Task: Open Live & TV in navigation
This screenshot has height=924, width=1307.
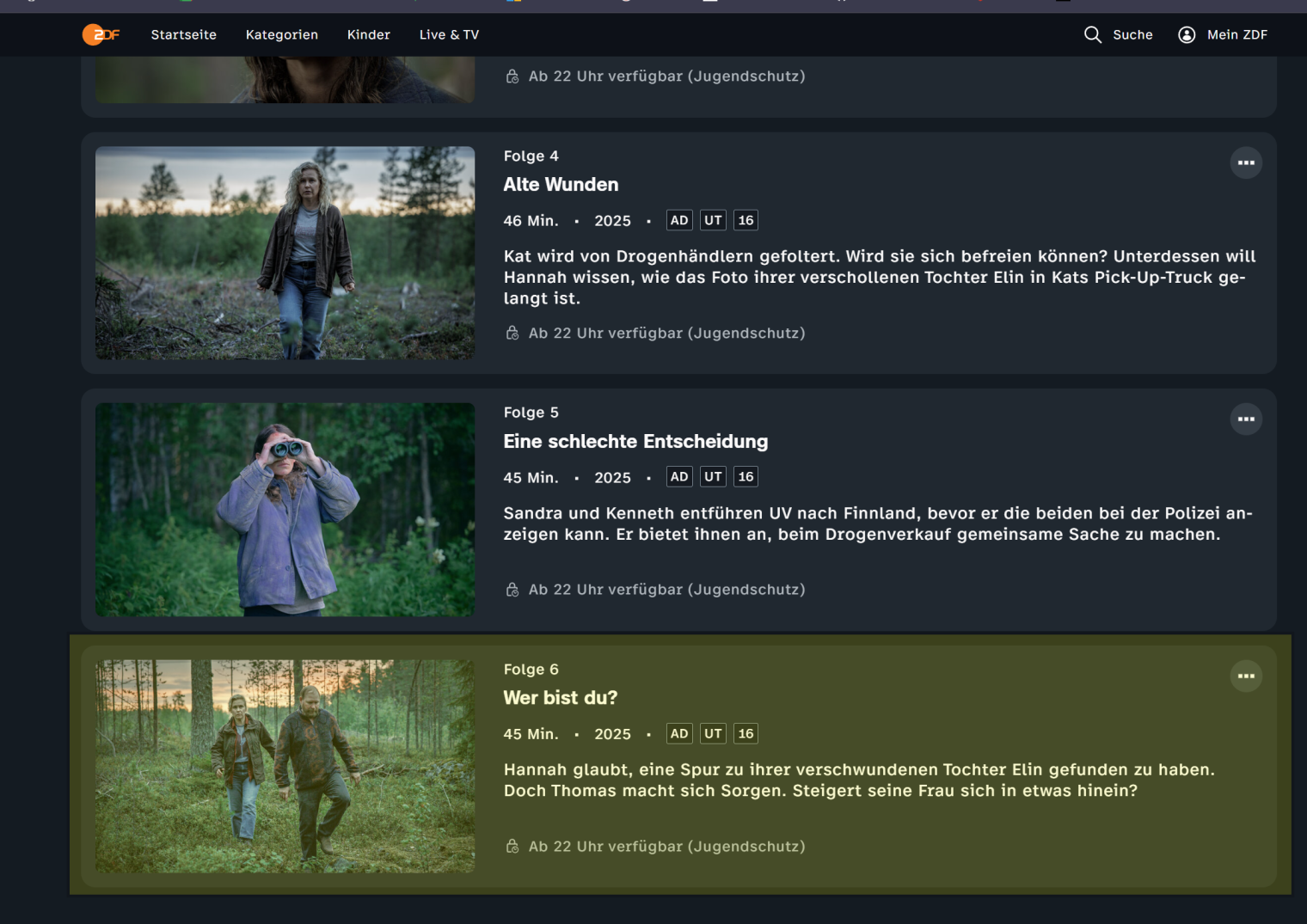Action: (x=449, y=34)
